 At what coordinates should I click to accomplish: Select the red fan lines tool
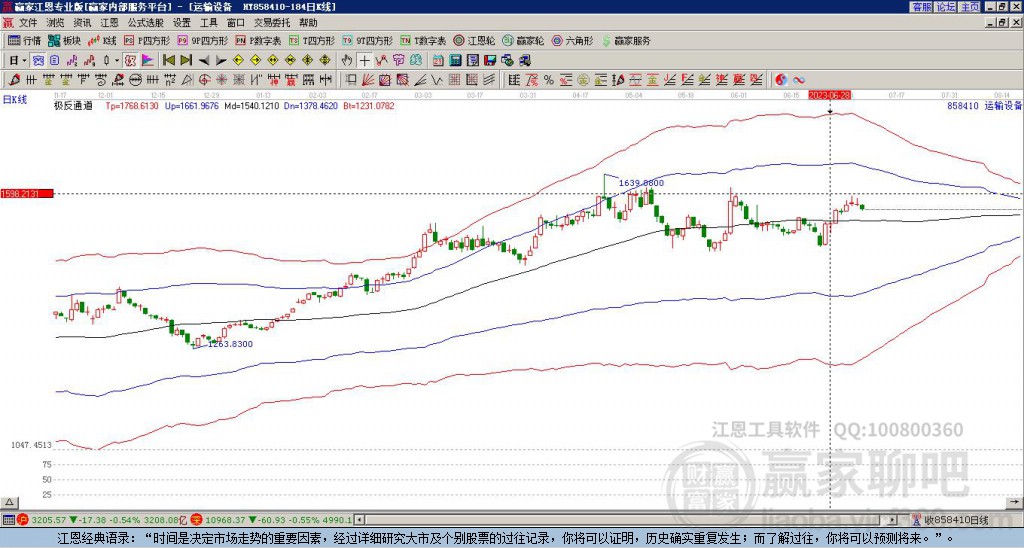point(368,80)
